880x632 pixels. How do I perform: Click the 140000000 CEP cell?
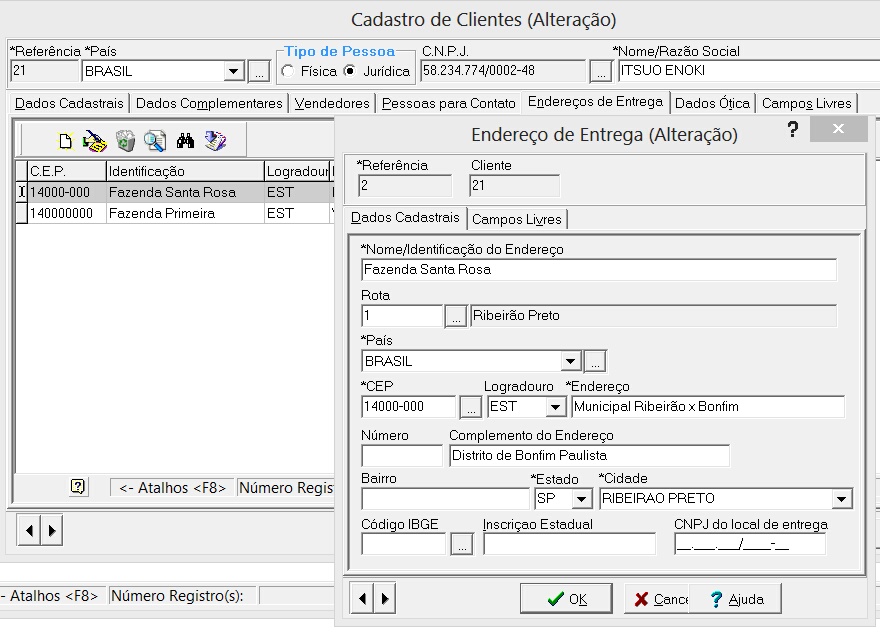pos(66,213)
